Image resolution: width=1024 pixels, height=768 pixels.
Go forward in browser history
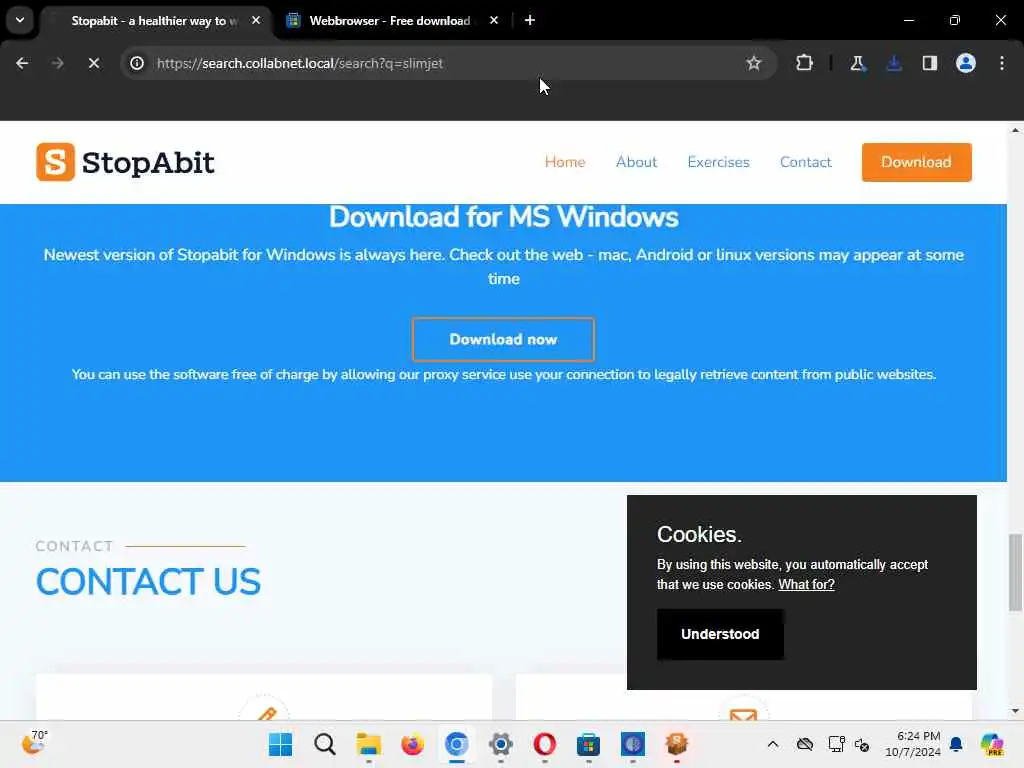click(x=57, y=63)
